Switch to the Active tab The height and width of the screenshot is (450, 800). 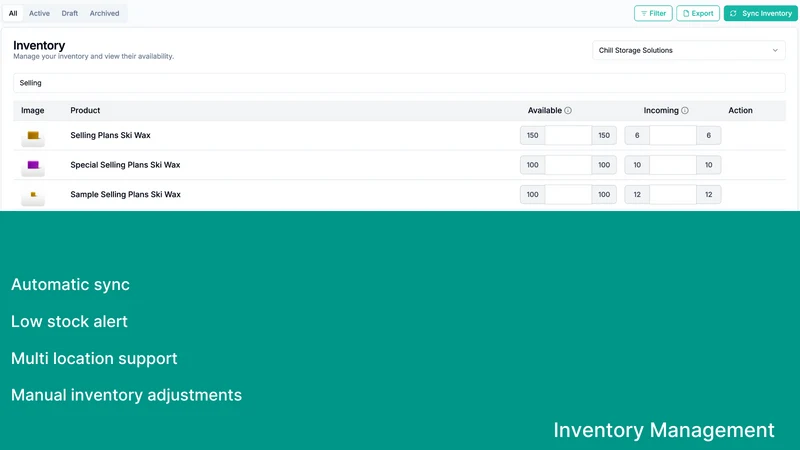[39, 13]
